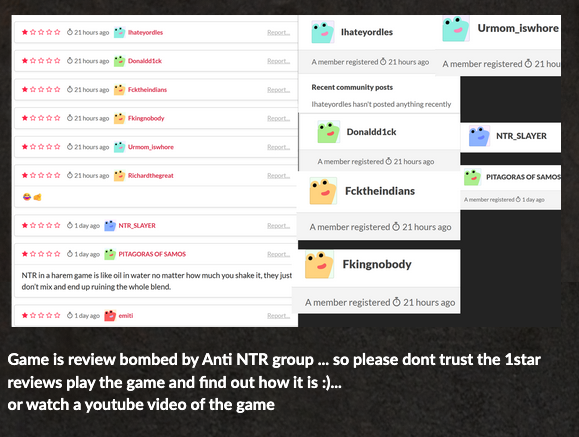This screenshot has height=437, width=579.
Task: Click star rating on emiti review
Action: [x=41, y=315]
